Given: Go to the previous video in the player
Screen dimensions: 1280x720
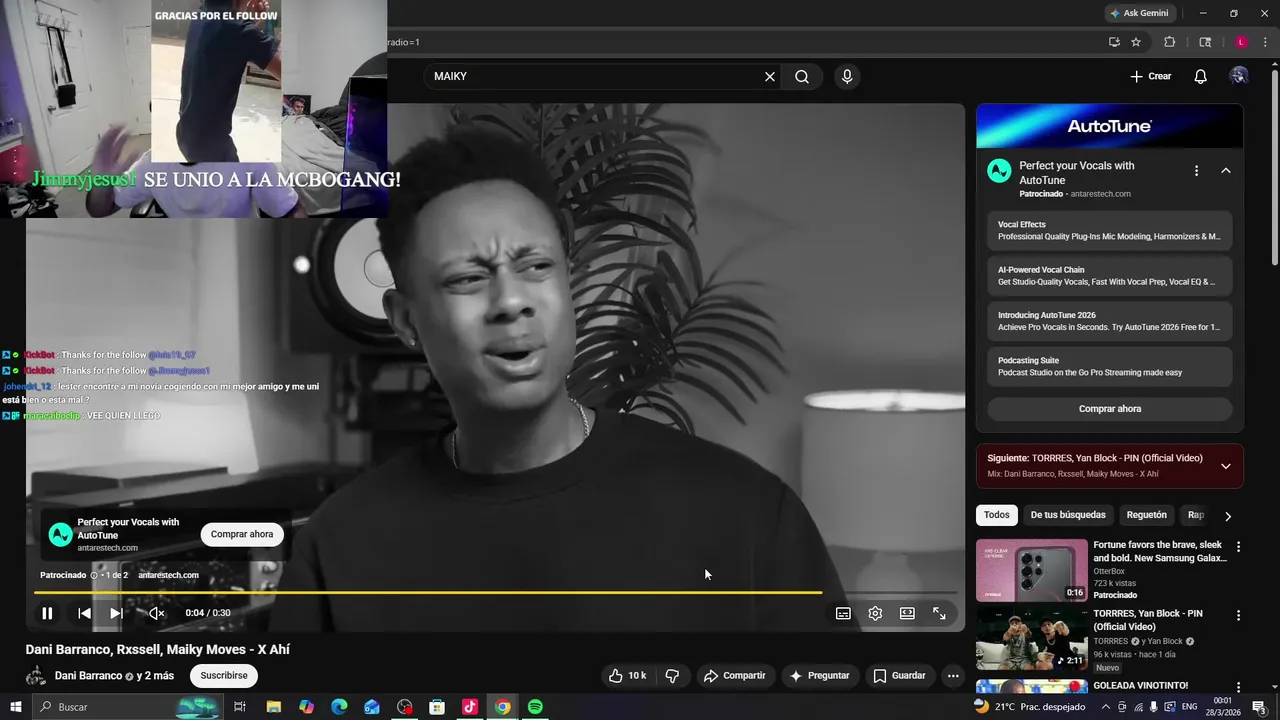Looking at the screenshot, I should point(84,613).
